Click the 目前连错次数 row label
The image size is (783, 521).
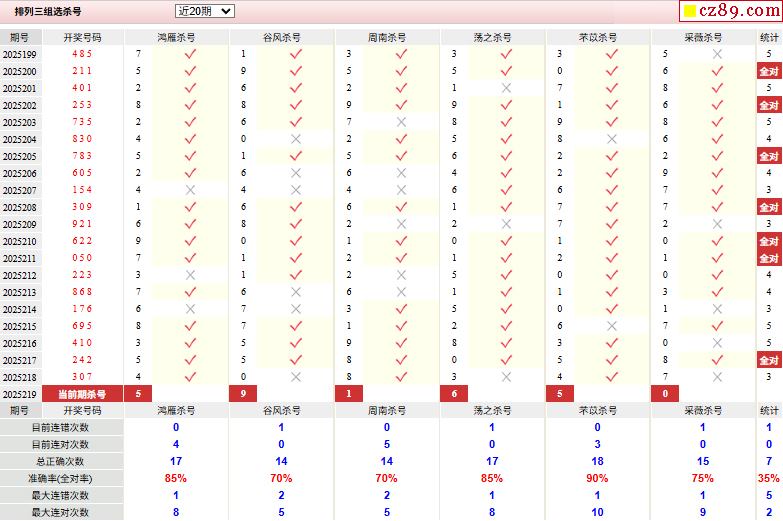60,428
